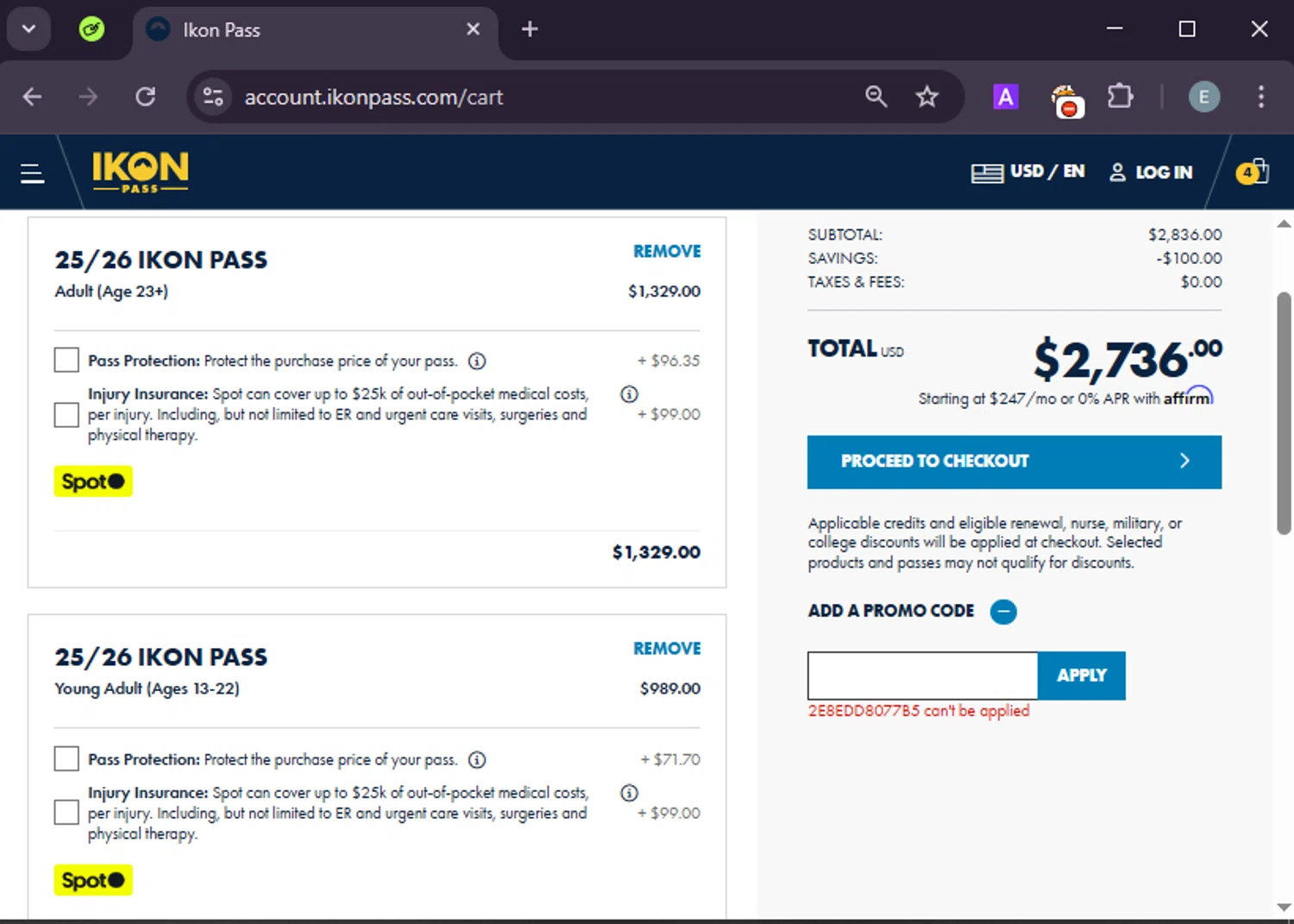
Task: Click the IKON Pass logo
Action: click(x=140, y=172)
